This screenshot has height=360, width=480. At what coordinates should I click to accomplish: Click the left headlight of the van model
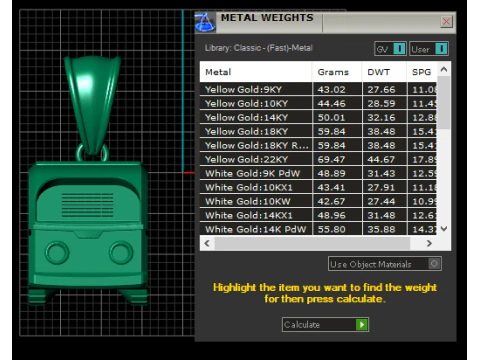[x=57, y=253]
